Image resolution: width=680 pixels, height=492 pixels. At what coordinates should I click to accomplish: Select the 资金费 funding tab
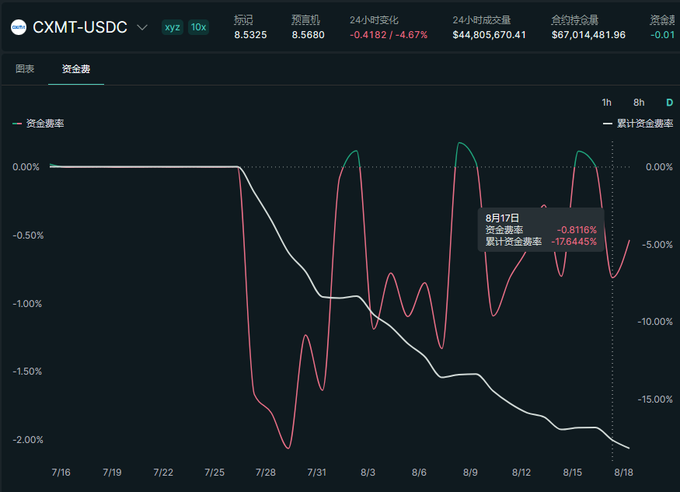coord(76,69)
